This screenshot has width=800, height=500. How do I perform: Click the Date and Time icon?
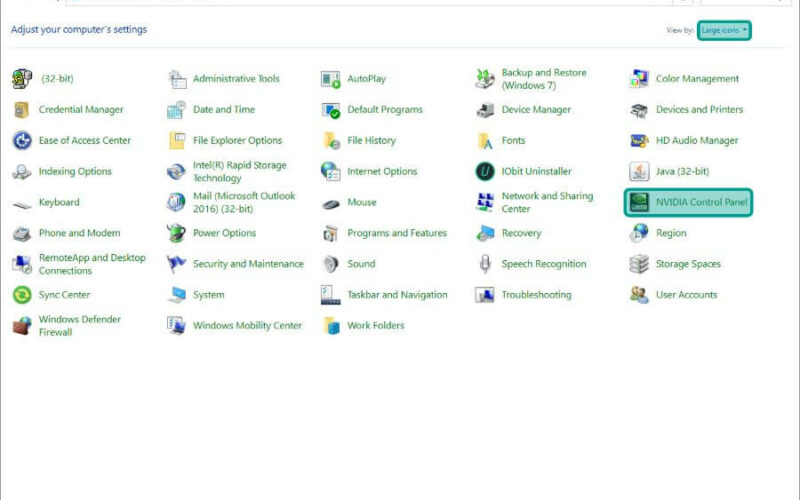tap(177, 110)
